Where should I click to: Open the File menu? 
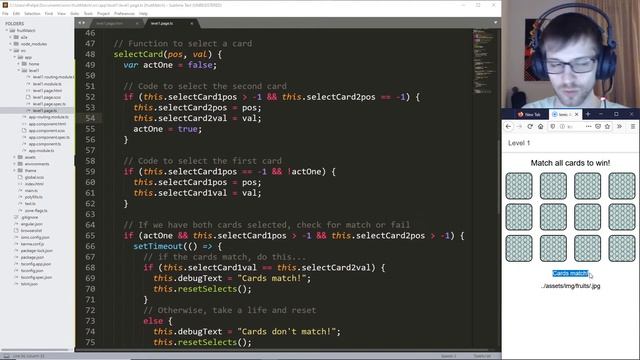point(5,13)
